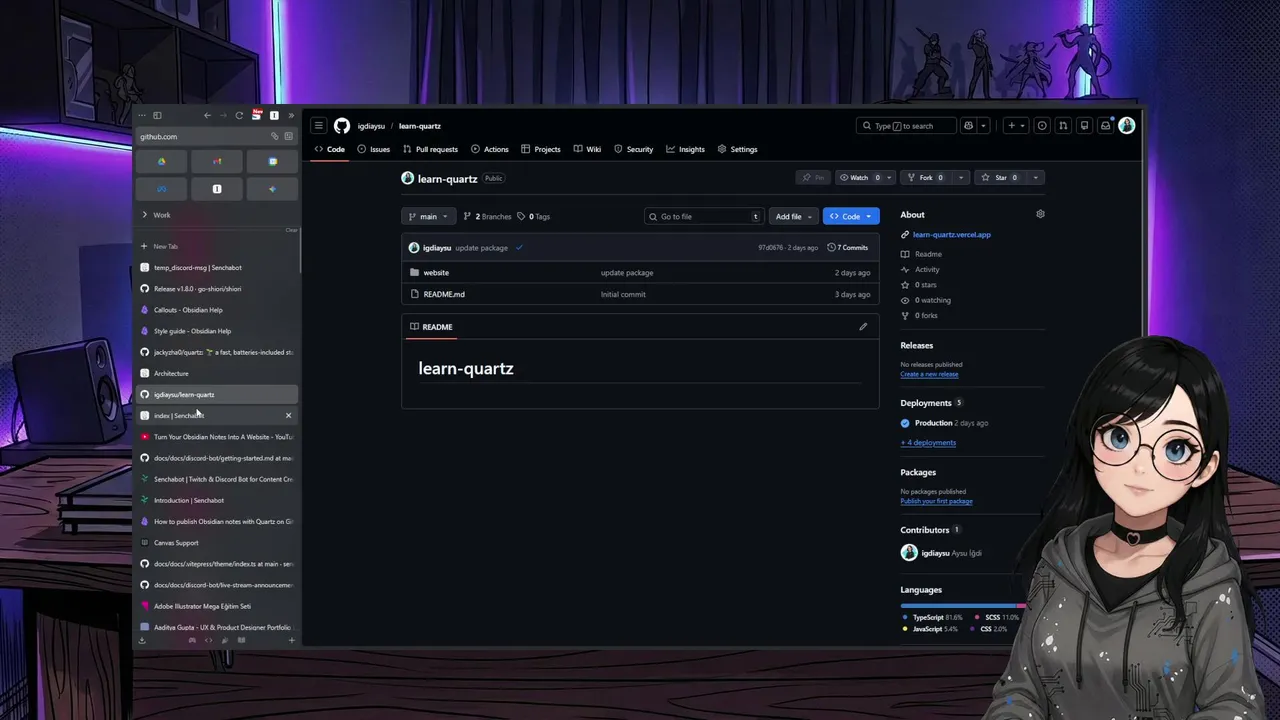Open Issues icon in GitHub header
The width and height of the screenshot is (1280, 720).
(1042, 126)
